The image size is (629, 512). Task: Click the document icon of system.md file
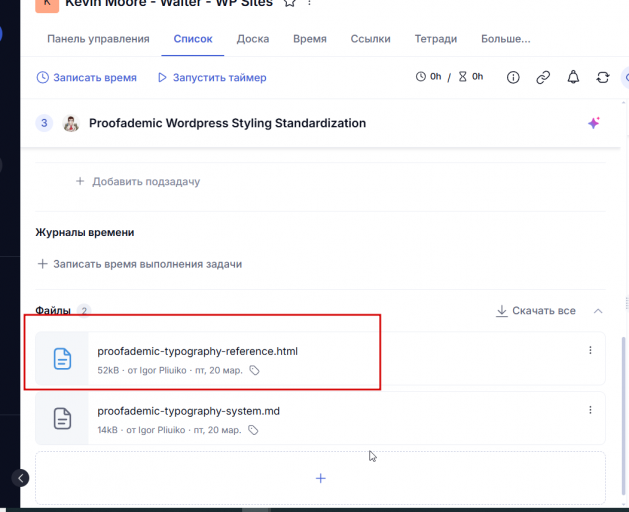coord(62,419)
